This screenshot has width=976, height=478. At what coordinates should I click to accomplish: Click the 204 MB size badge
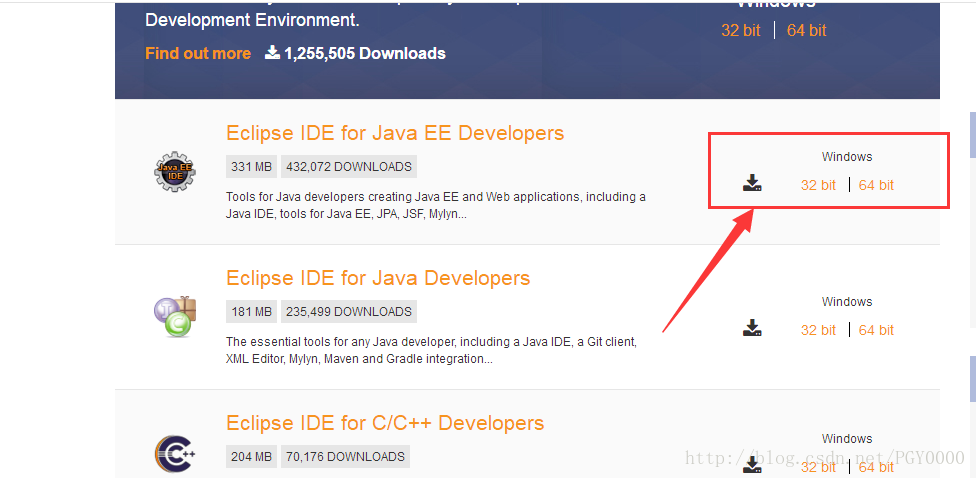[251, 456]
